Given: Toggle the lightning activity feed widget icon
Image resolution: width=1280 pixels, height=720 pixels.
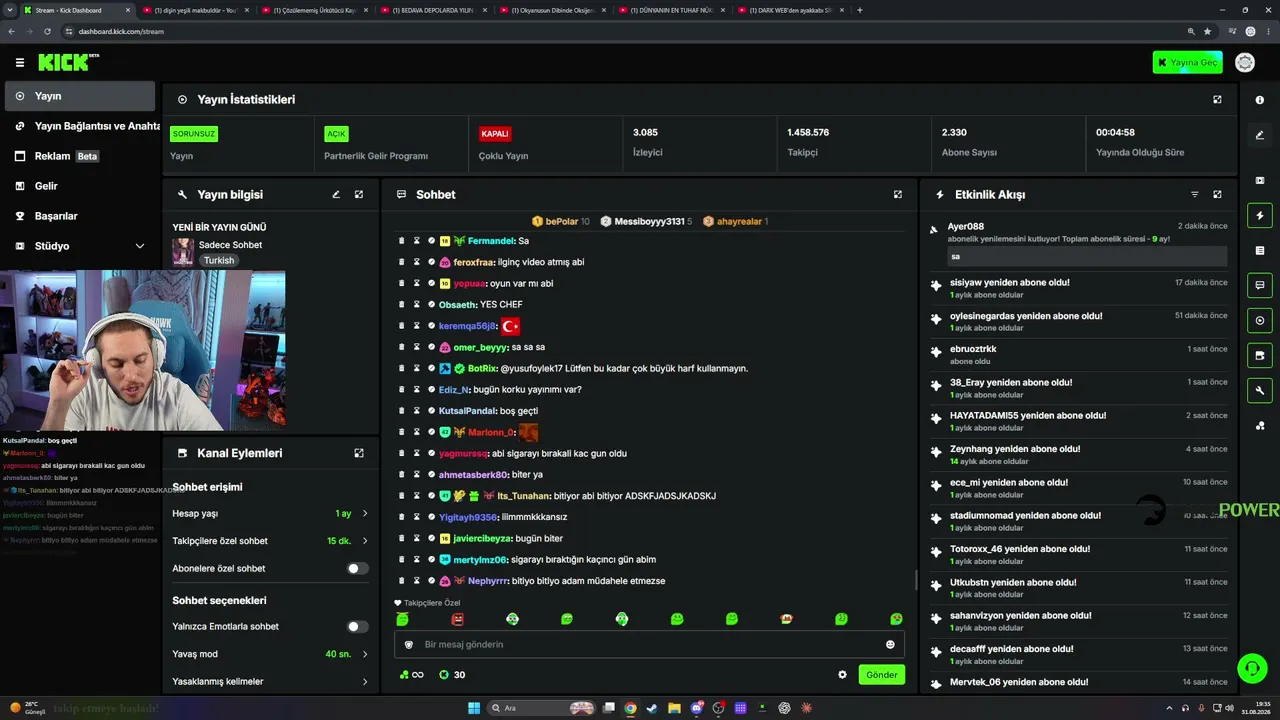Looking at the screenshot, I should pyautogui.click(x=1260, y=215).
